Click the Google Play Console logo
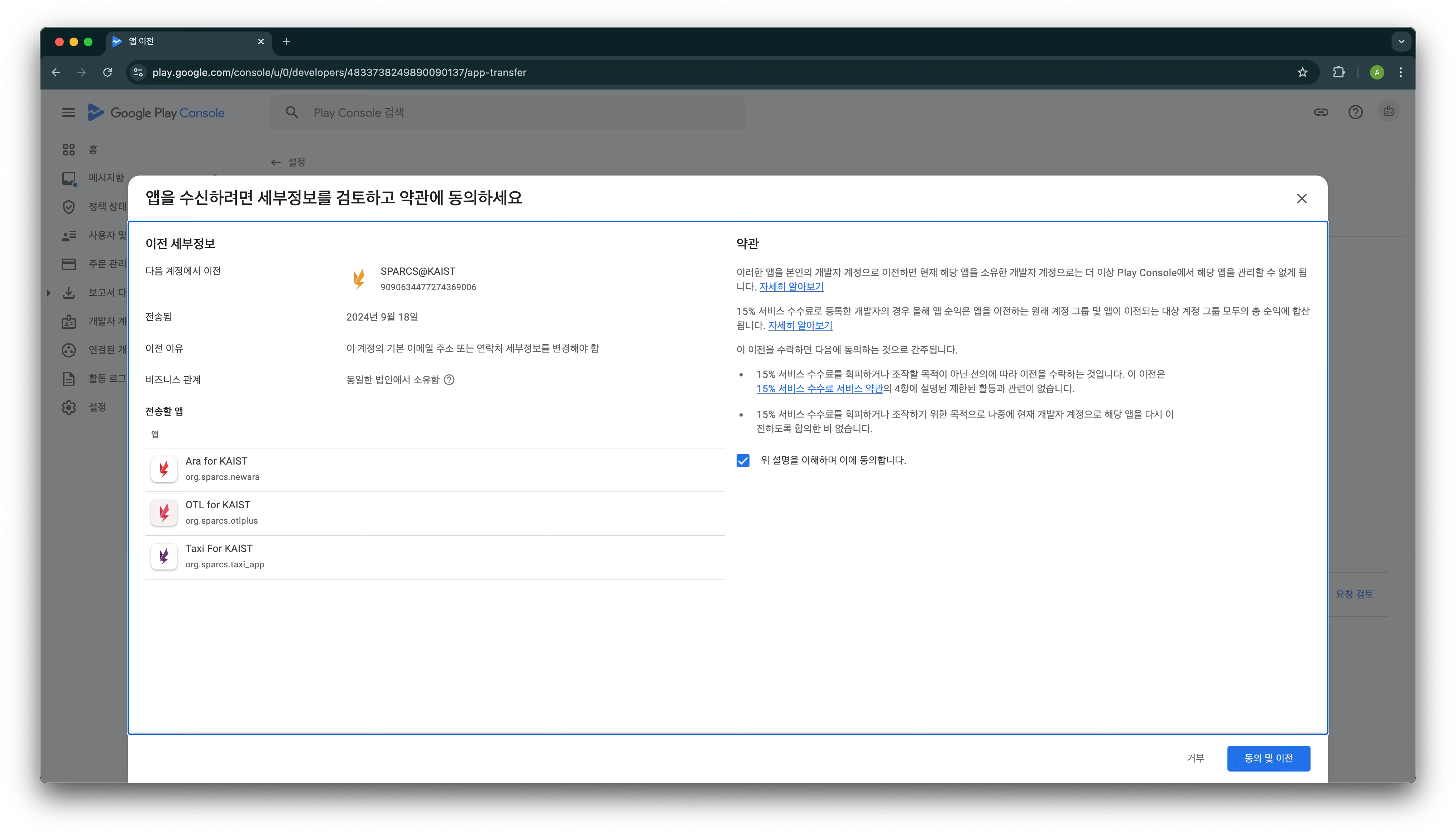Image resolution: width=1456 pixels, height=836 pixels. click(156, 112)
